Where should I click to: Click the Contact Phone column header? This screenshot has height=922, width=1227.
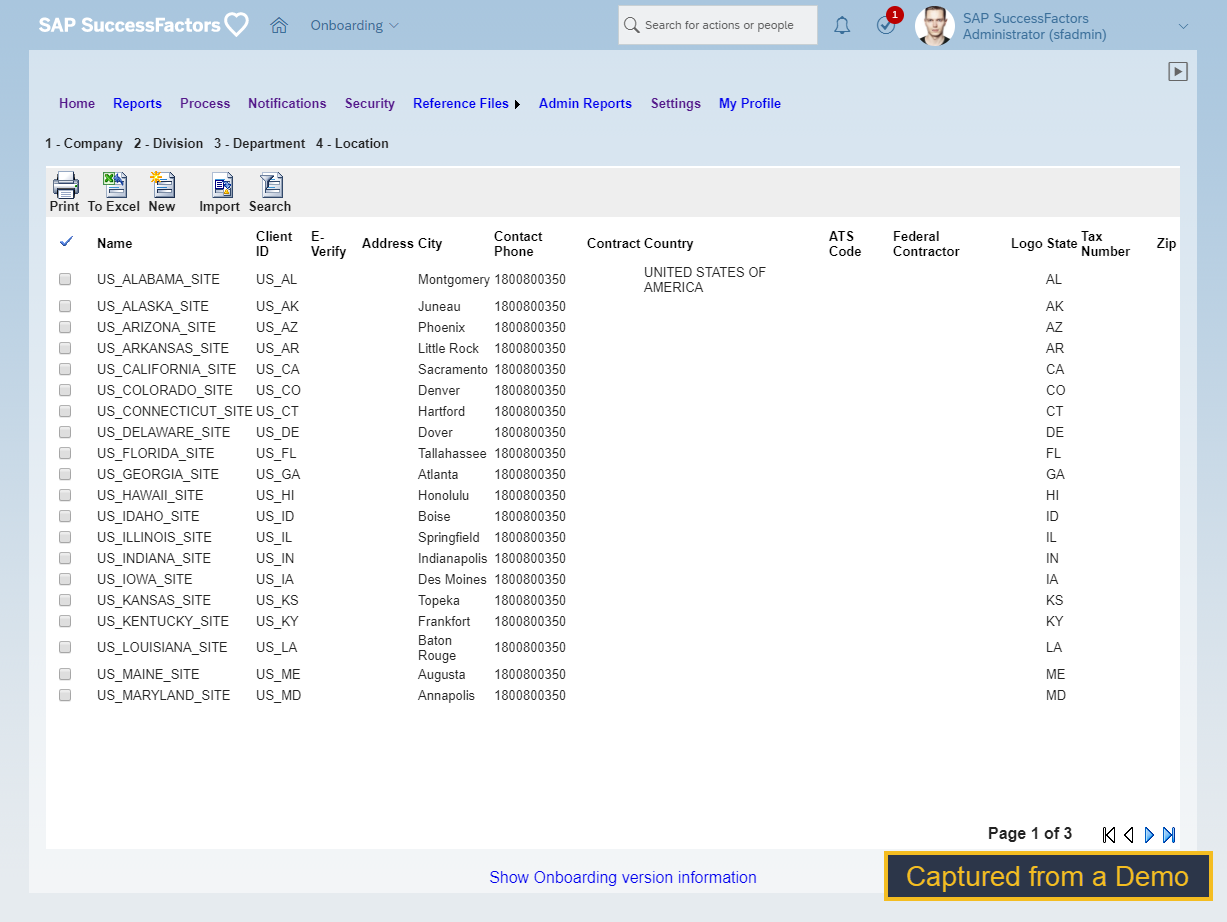click(518, 243)
